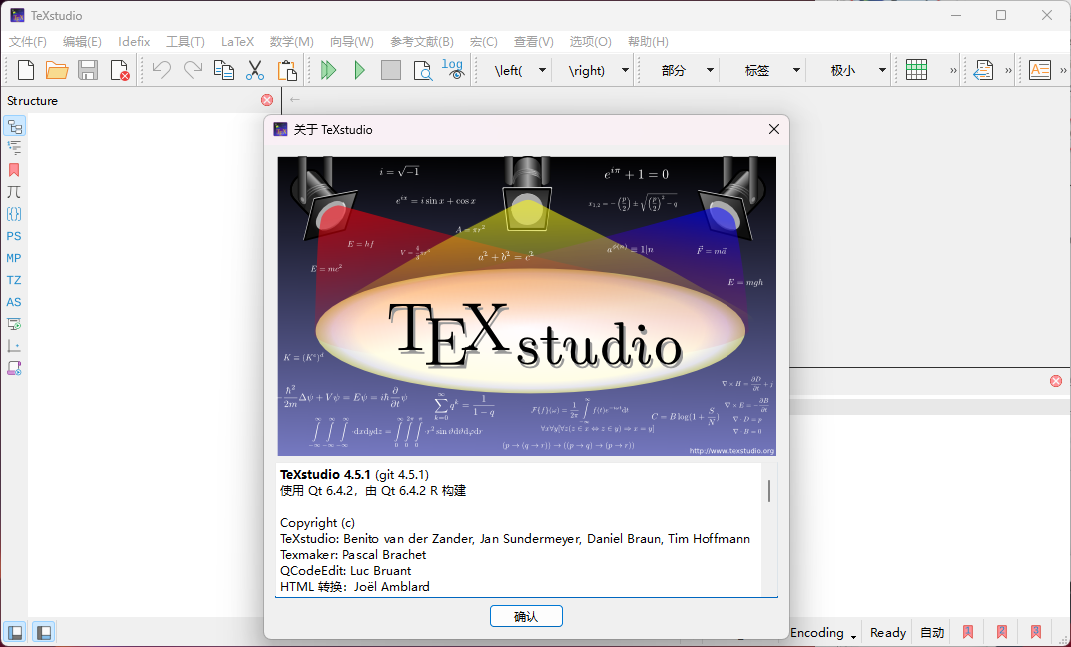Close the document via the red-X page icon

120,70
